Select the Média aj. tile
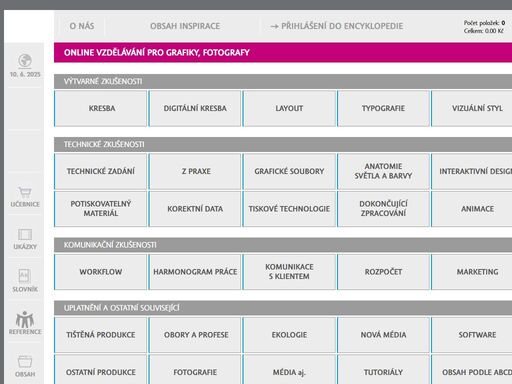 [x=289, y=369]
